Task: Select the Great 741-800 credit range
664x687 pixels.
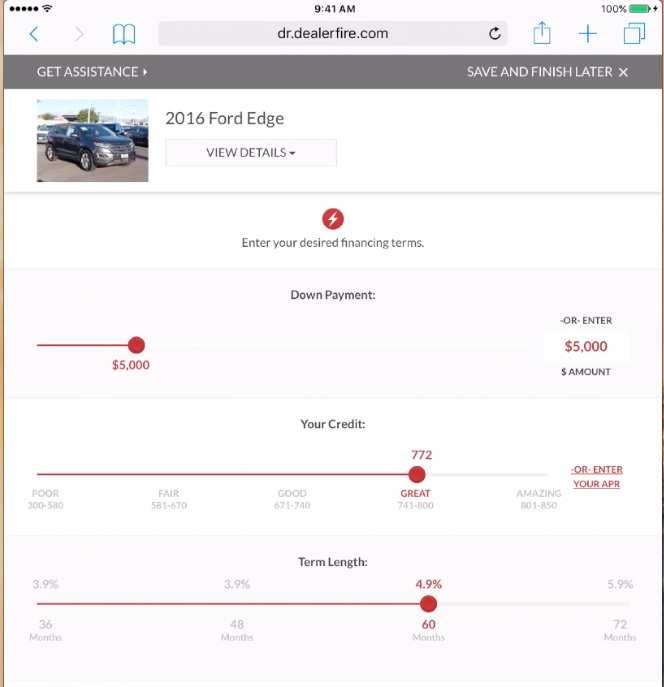Action: (416, 499)
